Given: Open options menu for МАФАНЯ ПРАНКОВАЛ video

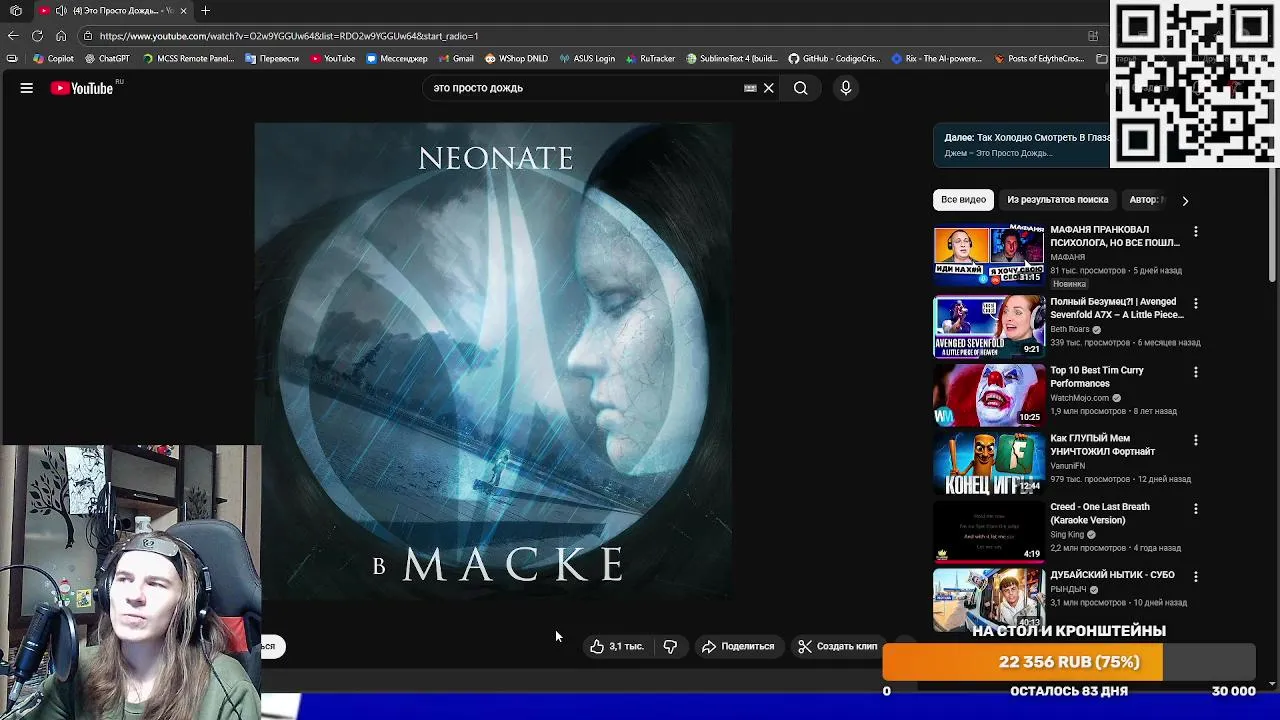Looking at the screenshot, I should pos(1195,231).
